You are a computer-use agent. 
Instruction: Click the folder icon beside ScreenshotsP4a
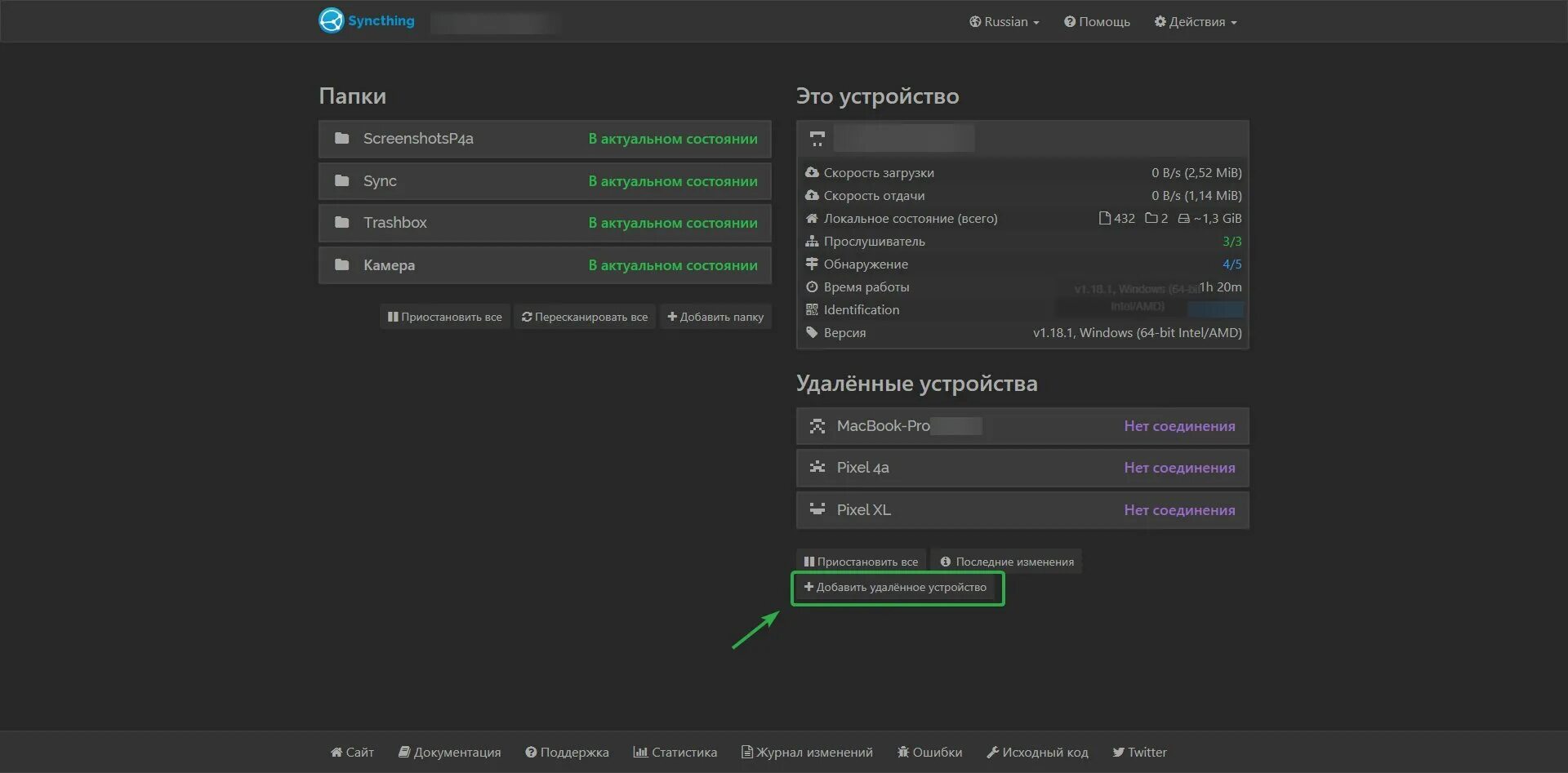coord(342,139)
